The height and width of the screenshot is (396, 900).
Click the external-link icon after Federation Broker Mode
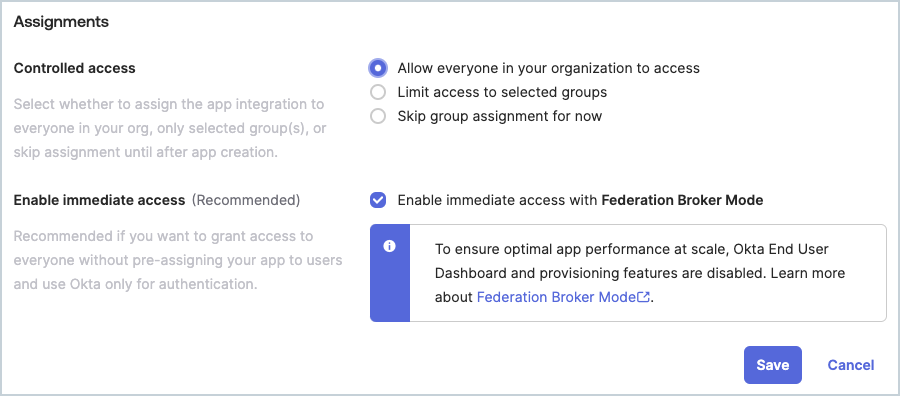[x=644, y=297]
